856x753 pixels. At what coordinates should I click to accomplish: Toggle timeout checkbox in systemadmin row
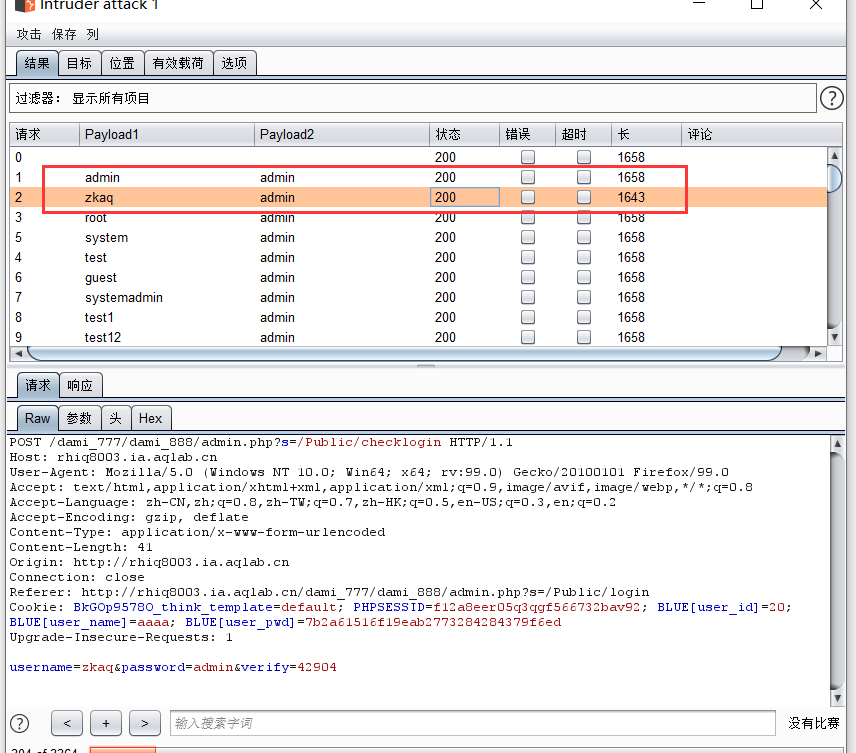[584, 297]
